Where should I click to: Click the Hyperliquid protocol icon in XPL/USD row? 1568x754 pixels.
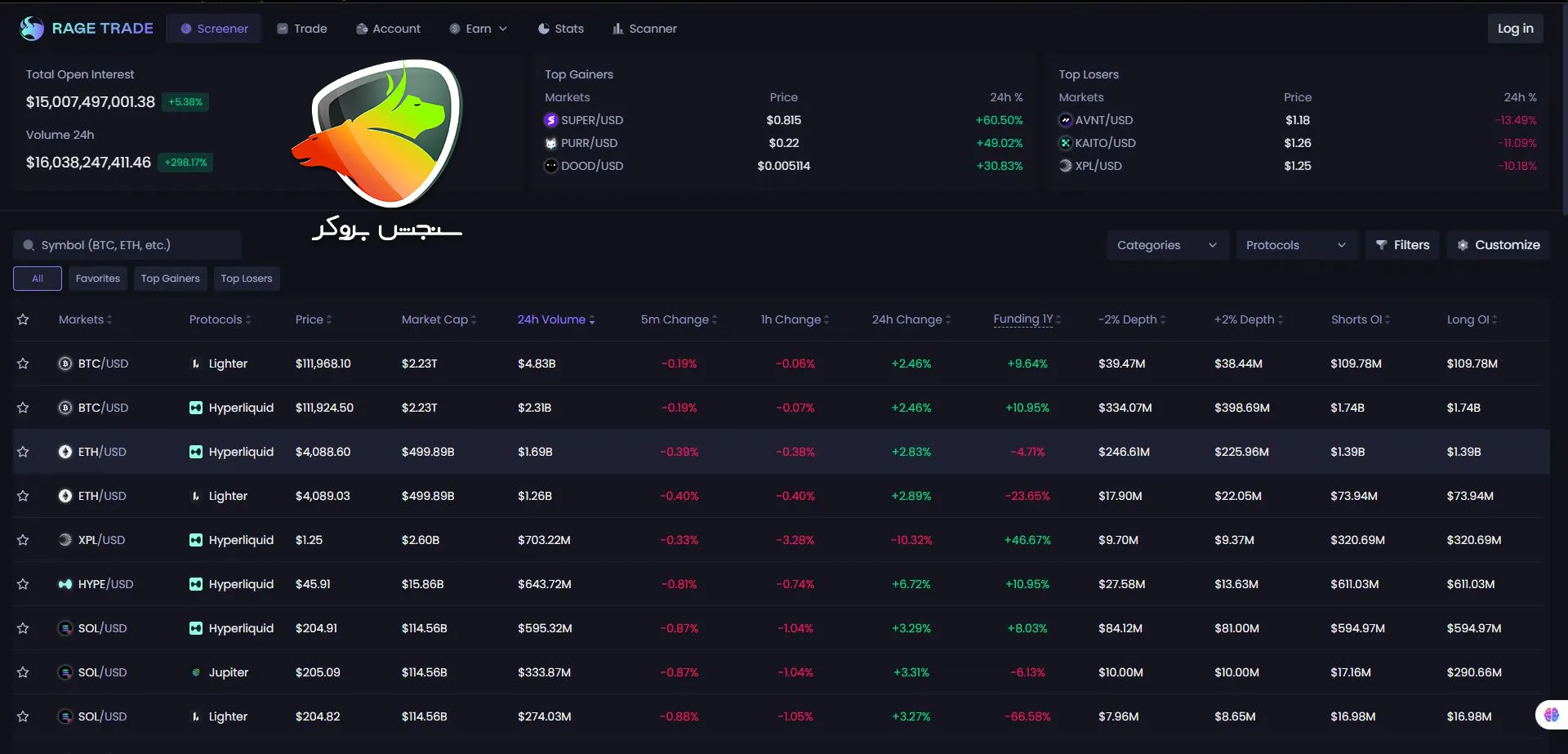(196, 540)
